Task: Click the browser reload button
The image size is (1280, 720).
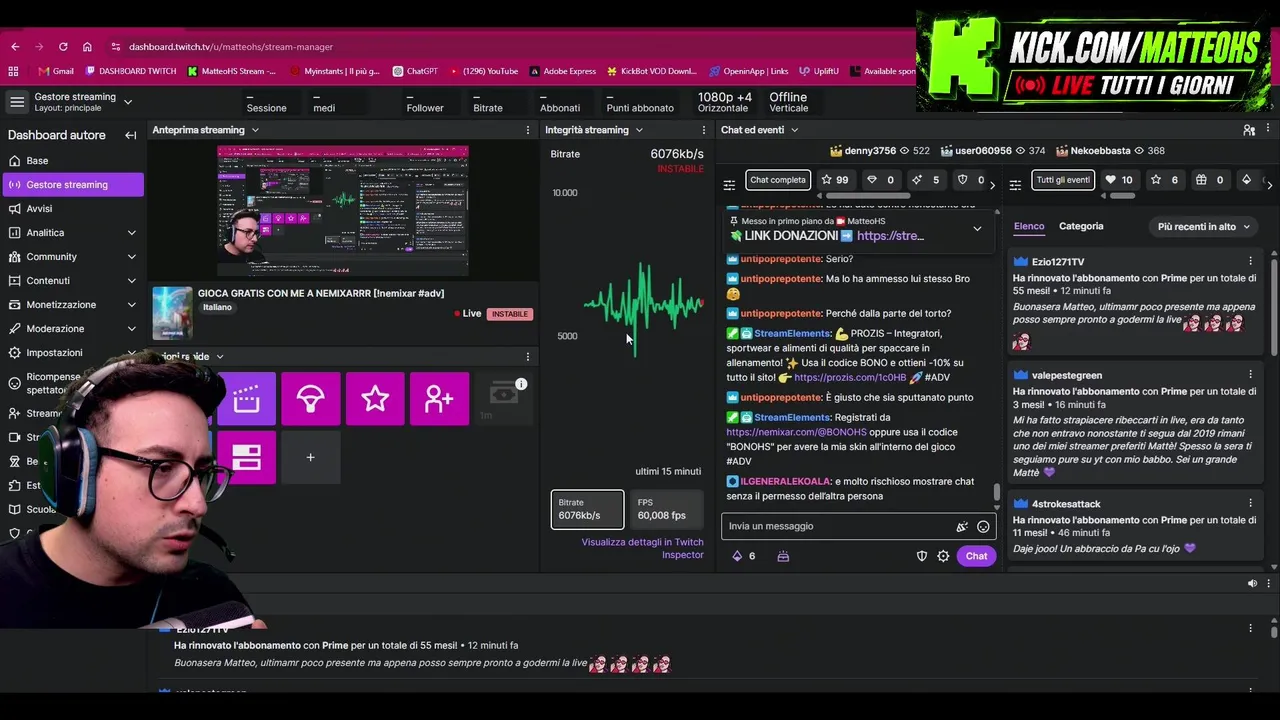Action: (63, 47)
